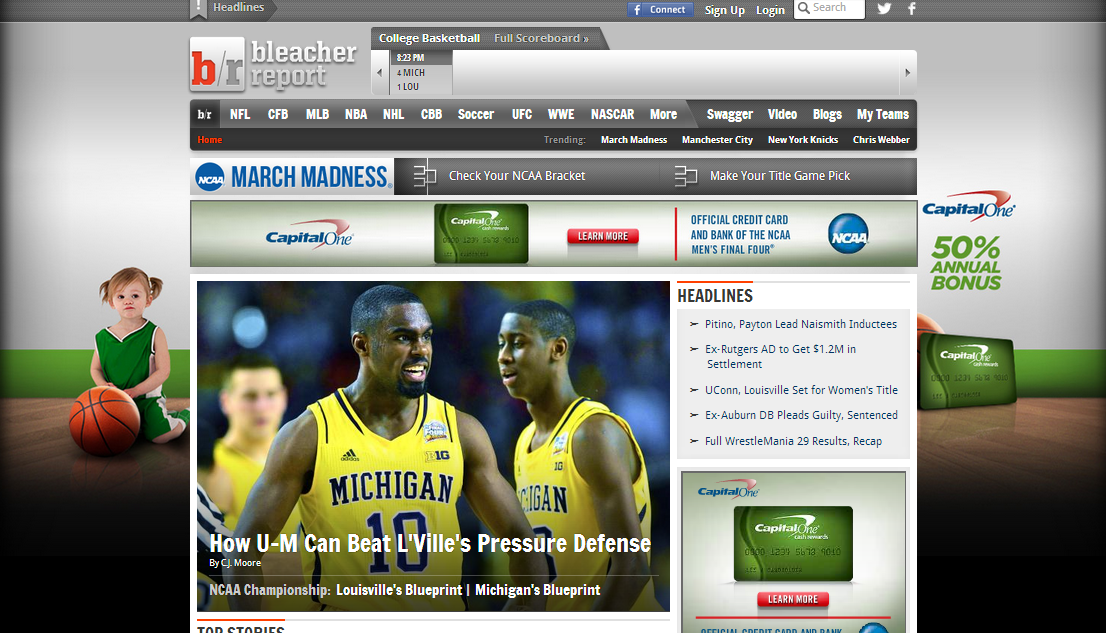Image resolution: width=1106 pixels, height=633 pixels.
Task: Open headline Pitino, Payton Lead Naismith Inductees
Action: (801, 324)
